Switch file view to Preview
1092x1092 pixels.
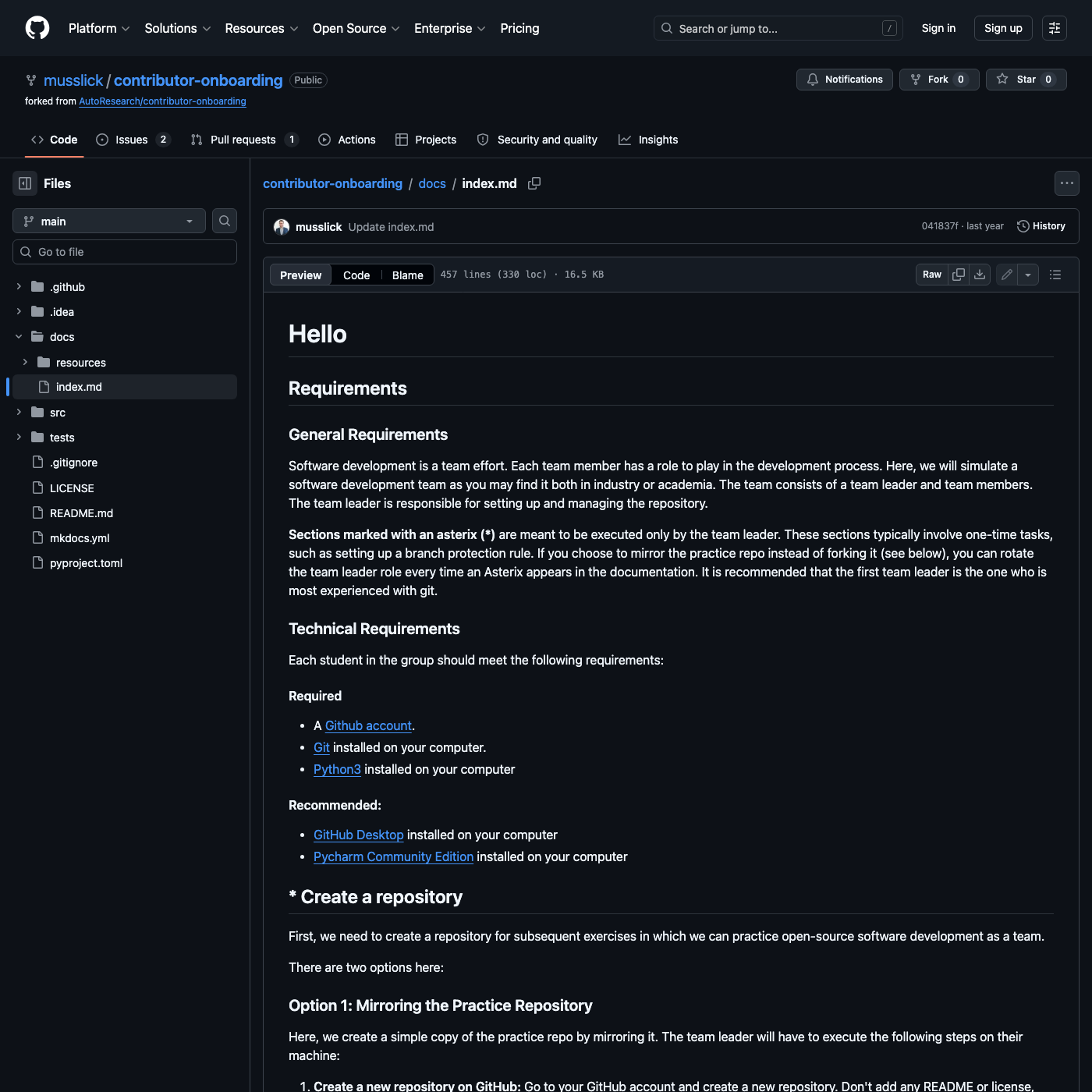coord(300,275)
